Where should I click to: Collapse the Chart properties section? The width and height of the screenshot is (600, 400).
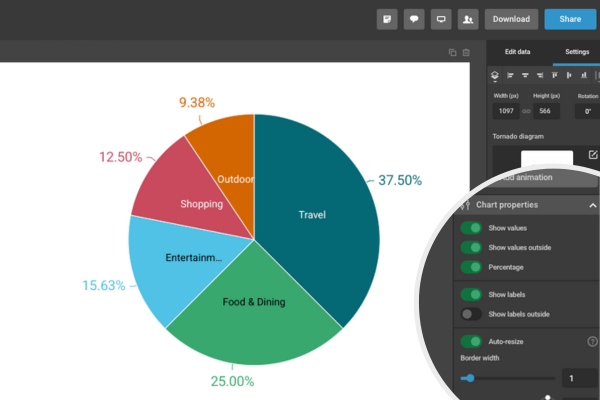tap(592, 206)
